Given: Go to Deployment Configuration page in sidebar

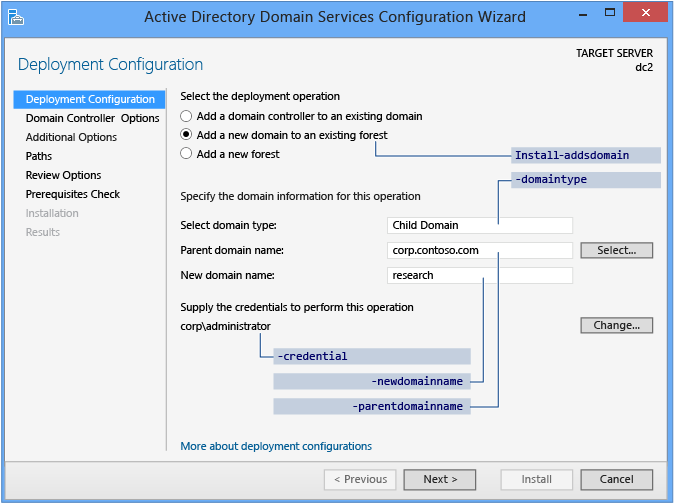Looking at the screenshot, I should pos(89,99).
